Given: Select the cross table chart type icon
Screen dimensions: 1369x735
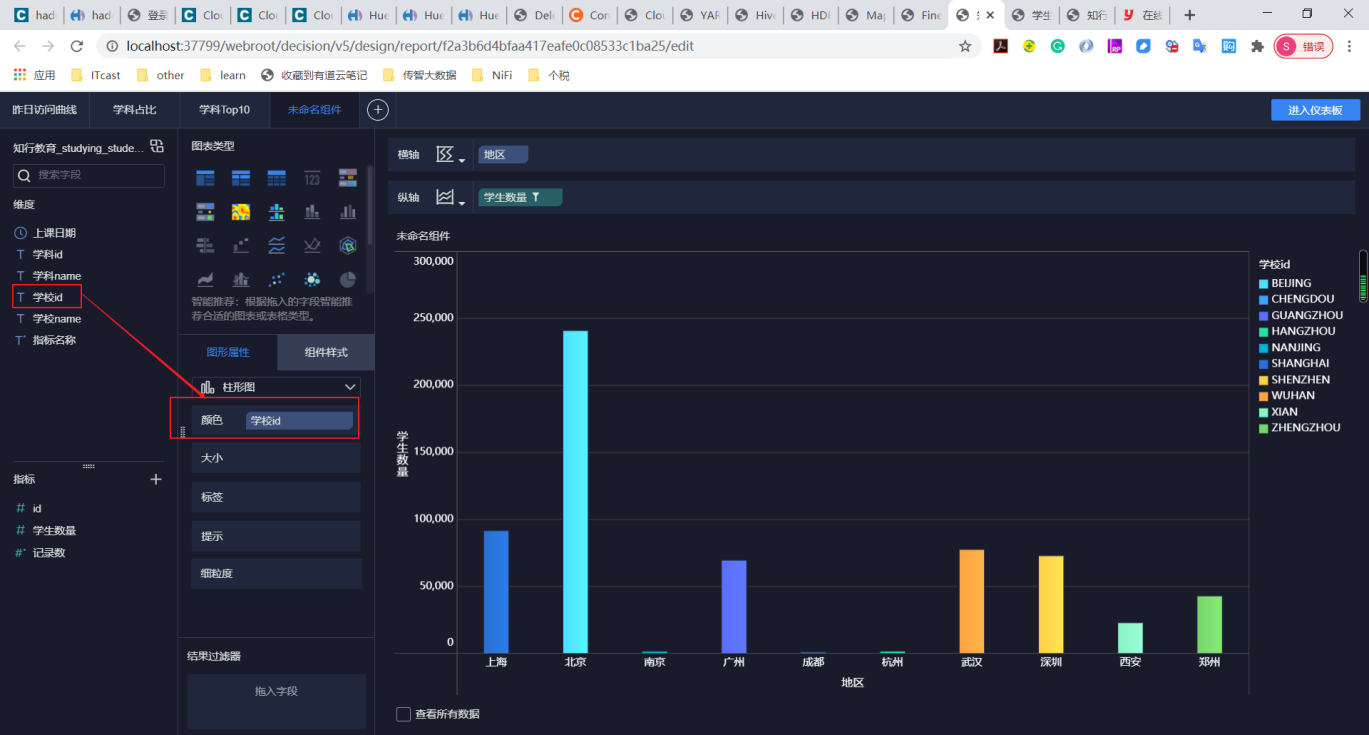Looking at the screenshot, I should (x=241, y=179).
